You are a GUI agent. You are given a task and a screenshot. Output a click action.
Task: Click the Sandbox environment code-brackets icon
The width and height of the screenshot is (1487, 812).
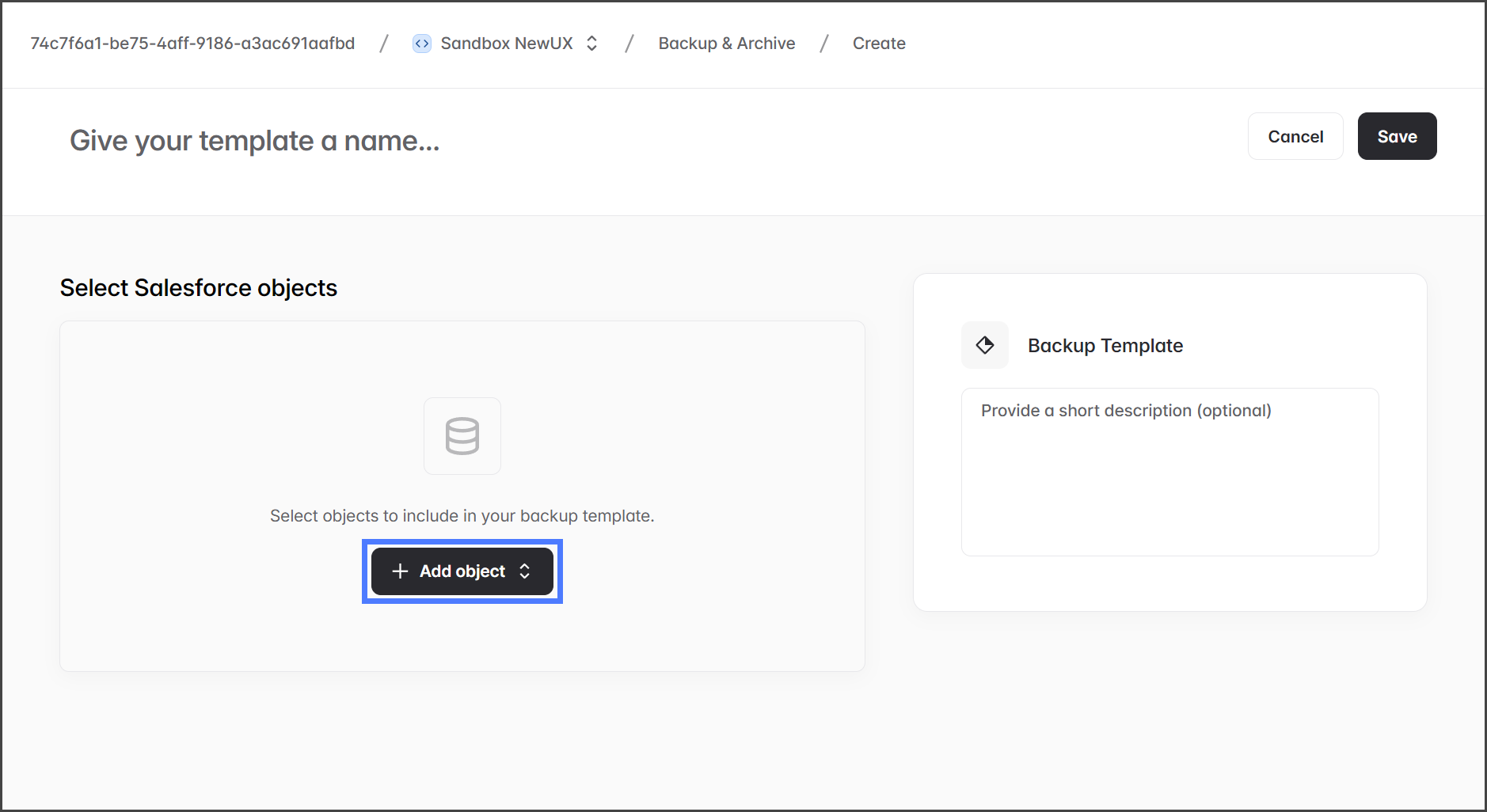pyautogui.click(x=422, y=44)
